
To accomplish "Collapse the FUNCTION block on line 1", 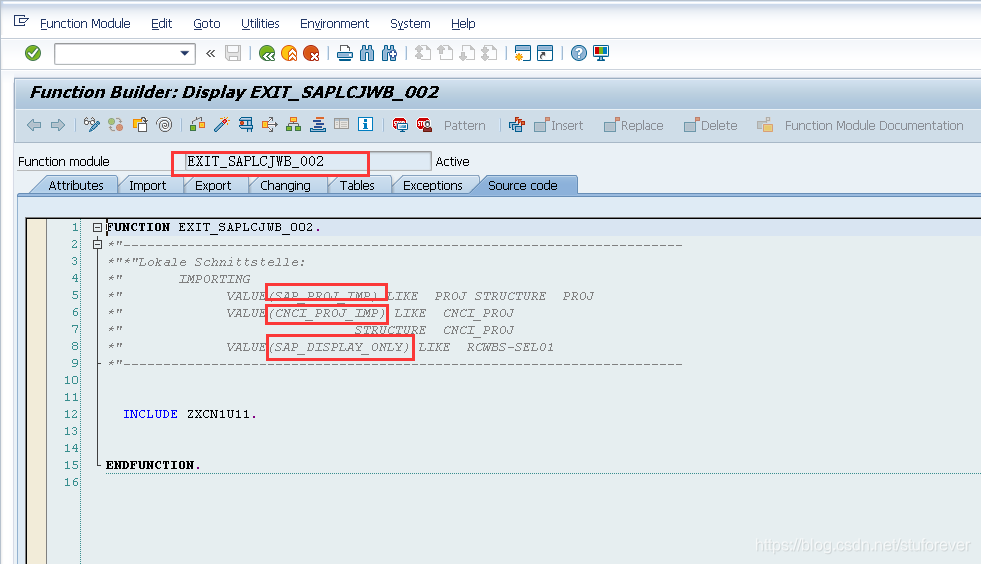I will point(98,227).
